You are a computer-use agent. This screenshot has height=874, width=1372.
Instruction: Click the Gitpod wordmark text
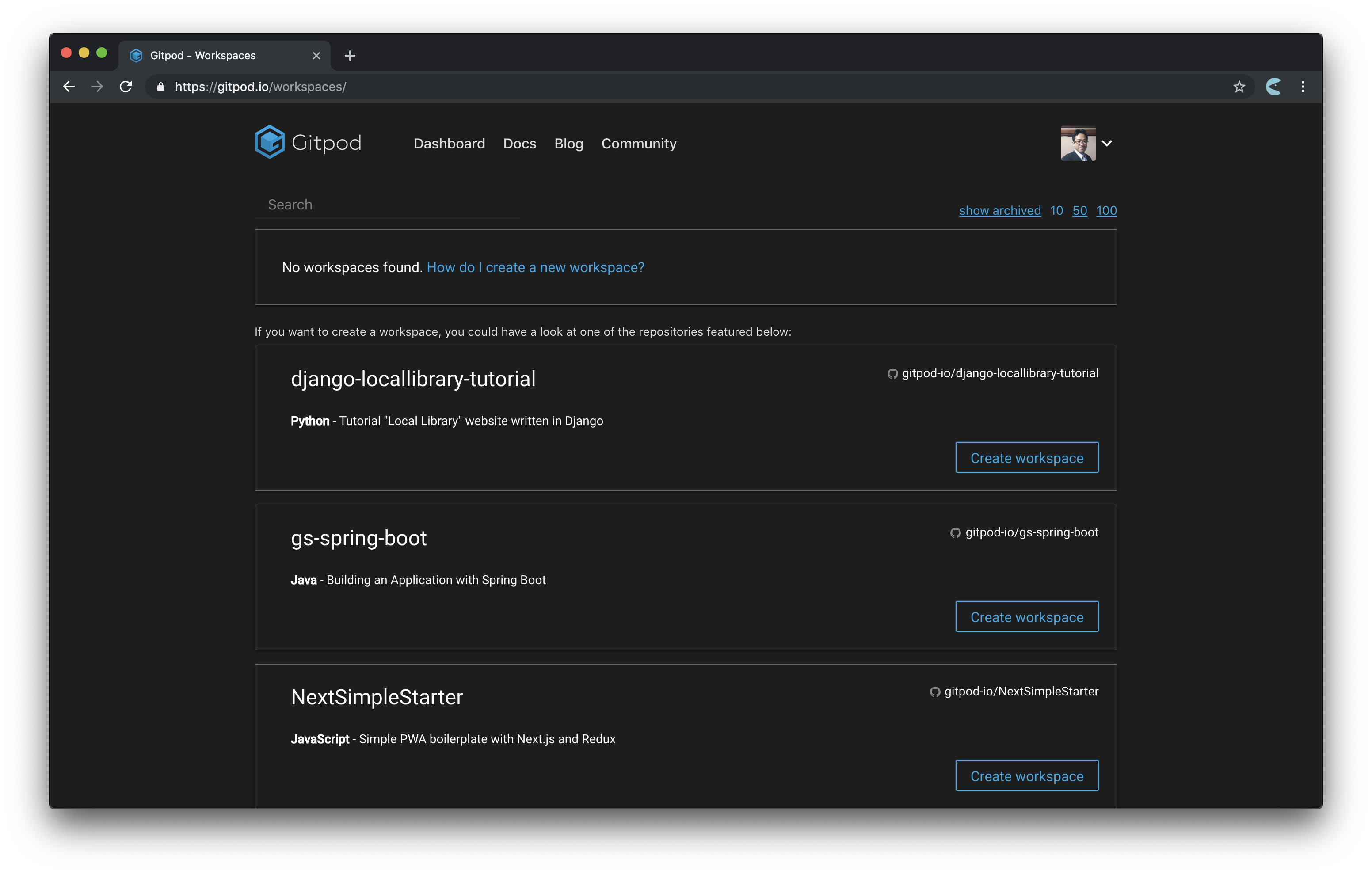[327, 143]
